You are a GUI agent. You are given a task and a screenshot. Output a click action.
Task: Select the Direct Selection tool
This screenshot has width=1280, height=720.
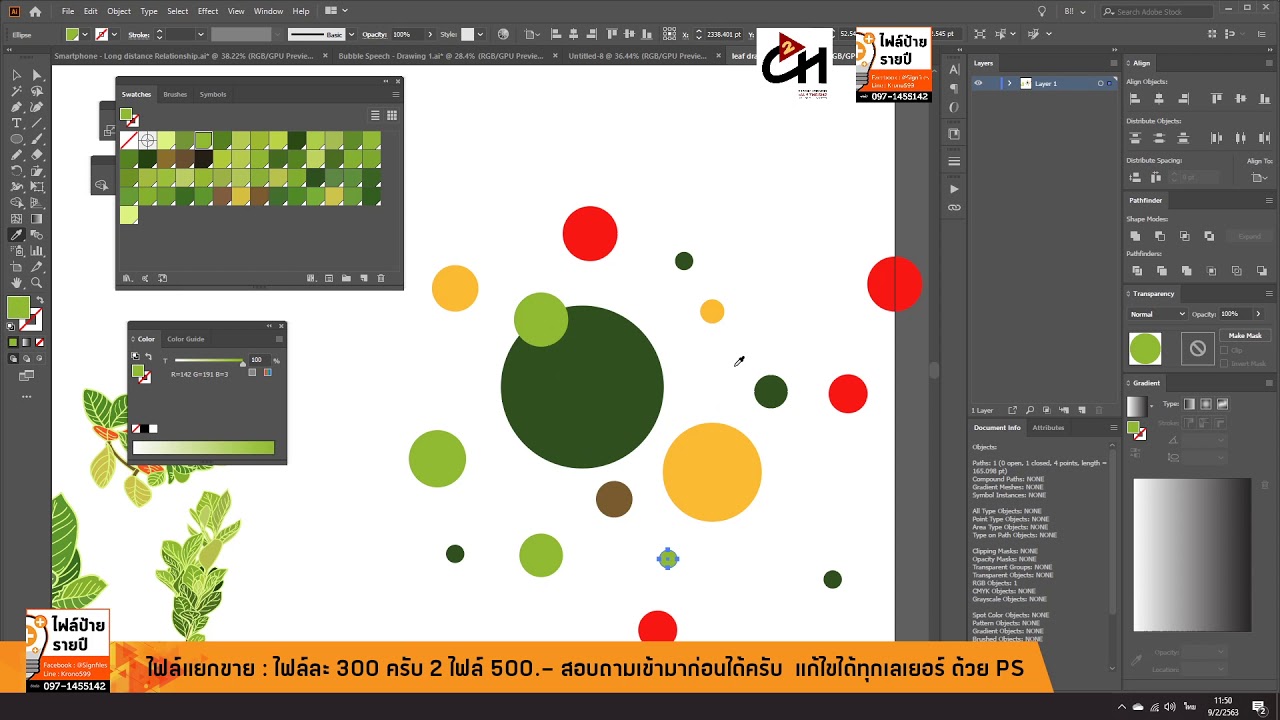pos(37,75)
